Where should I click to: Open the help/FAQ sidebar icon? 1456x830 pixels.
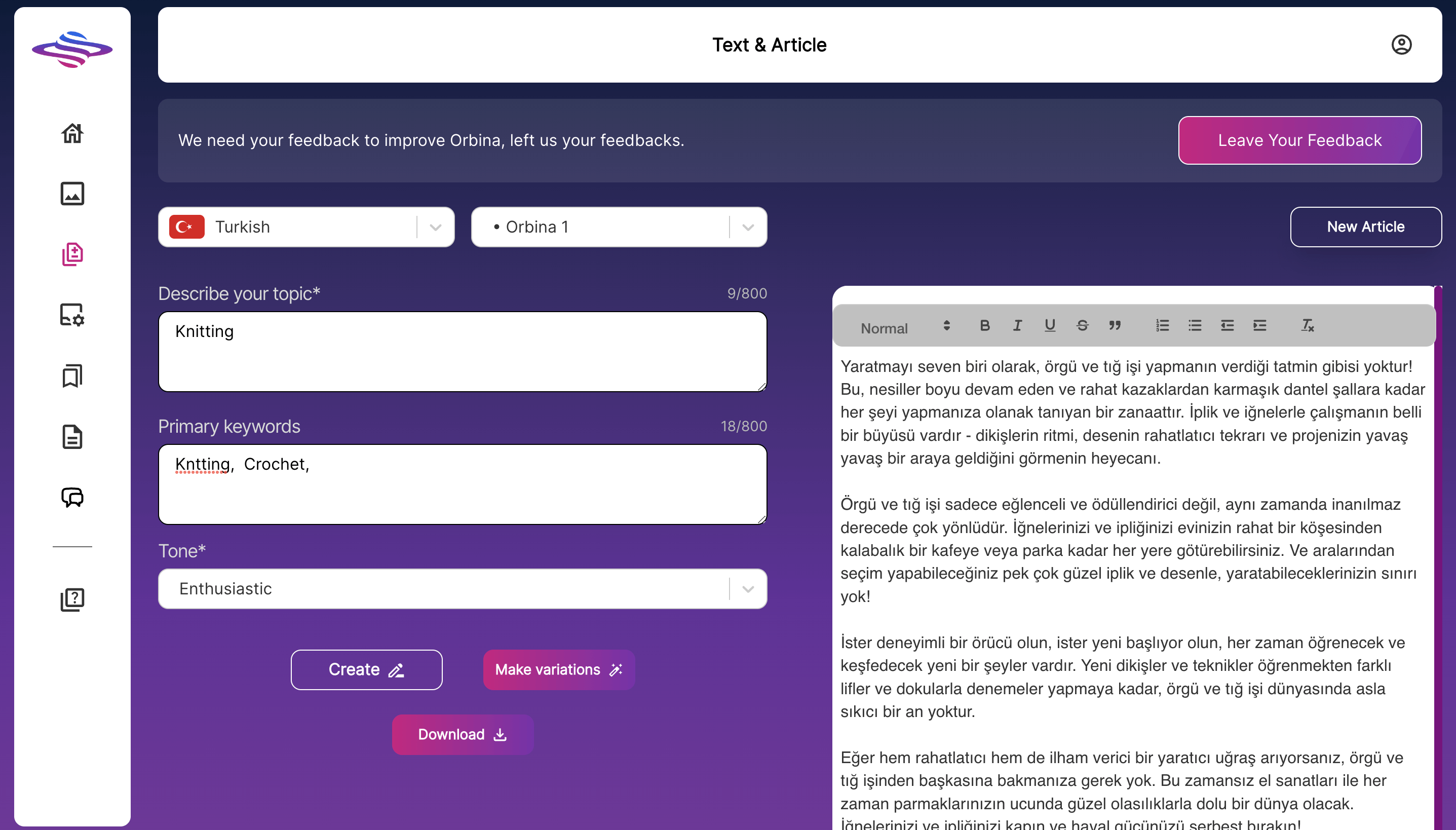72,600
